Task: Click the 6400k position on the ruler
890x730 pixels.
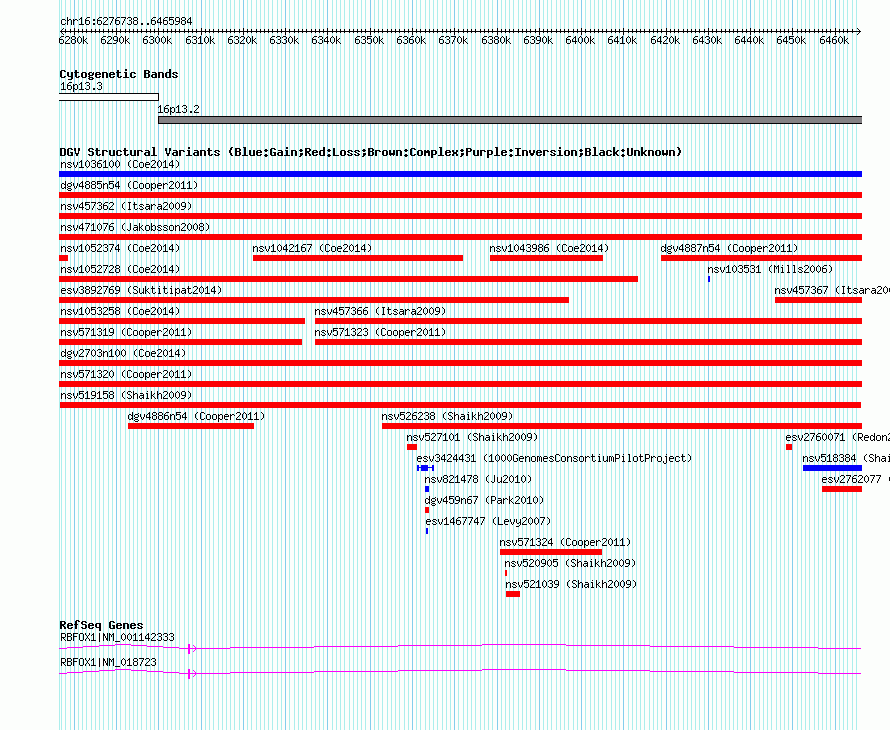Action: [x=580, y=40]
